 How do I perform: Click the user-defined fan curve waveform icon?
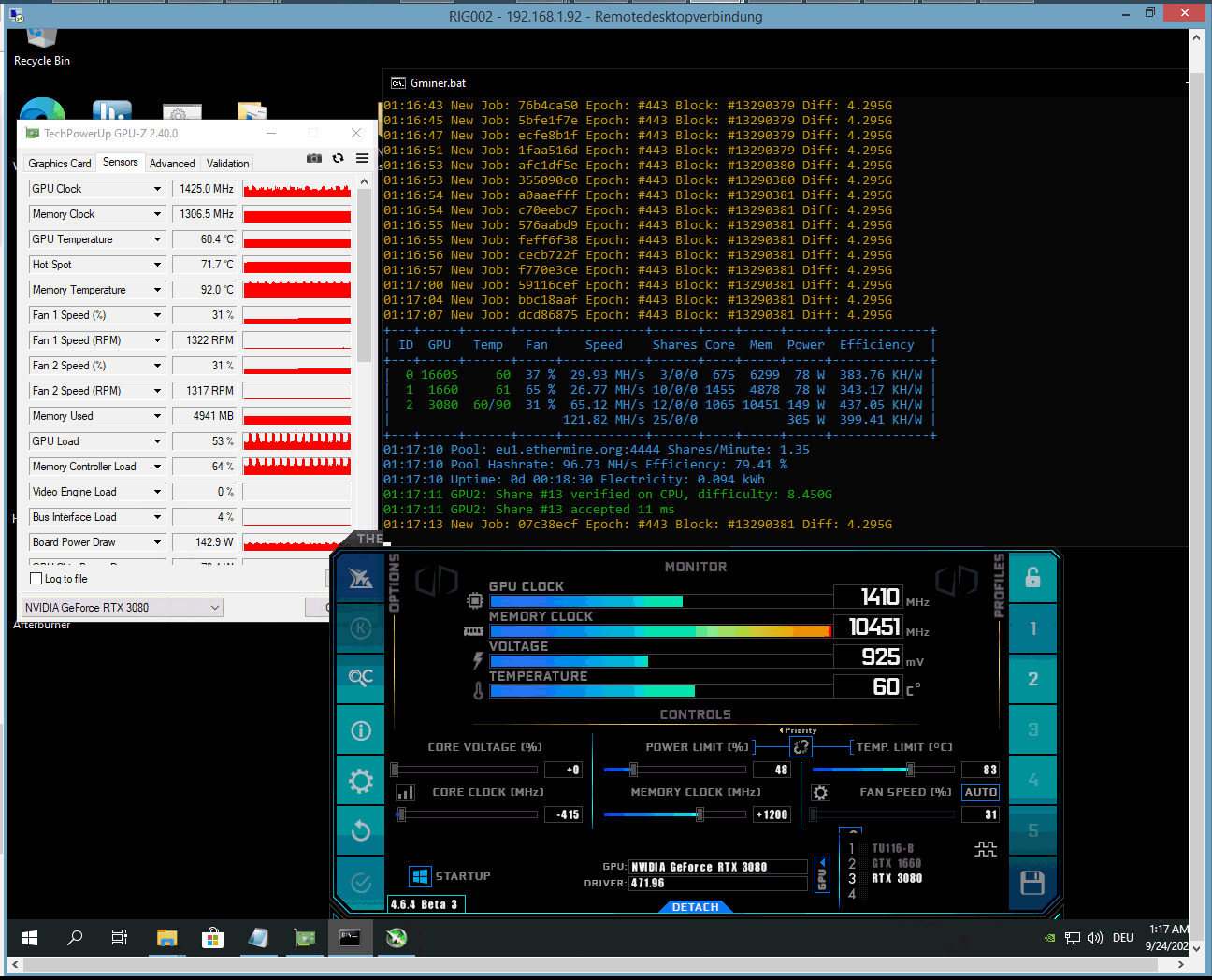(x=986, y=849)
